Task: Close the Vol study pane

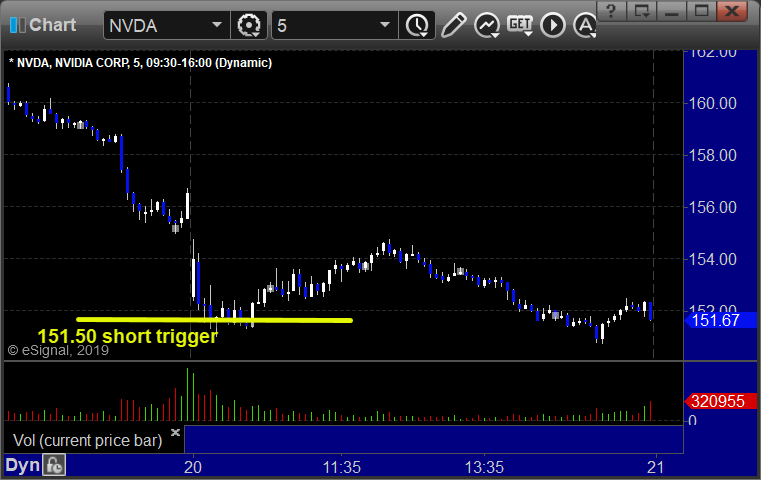Action: pos(175,432)
